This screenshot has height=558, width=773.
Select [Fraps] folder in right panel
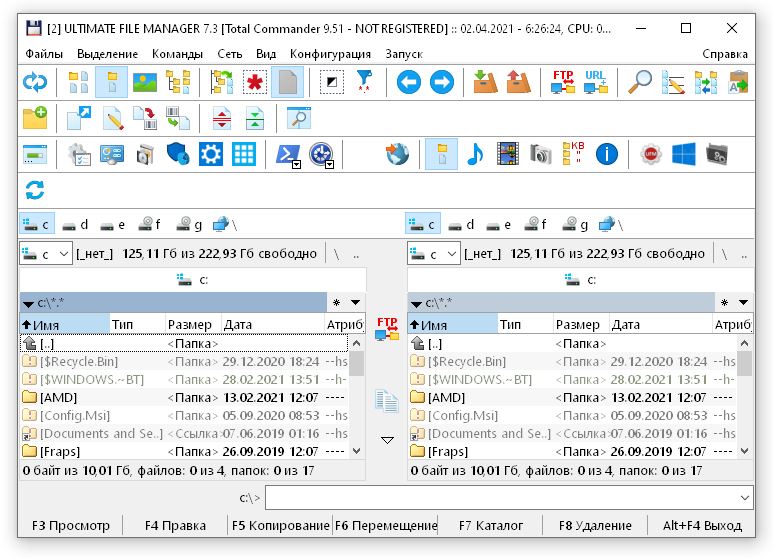[572, 451]
